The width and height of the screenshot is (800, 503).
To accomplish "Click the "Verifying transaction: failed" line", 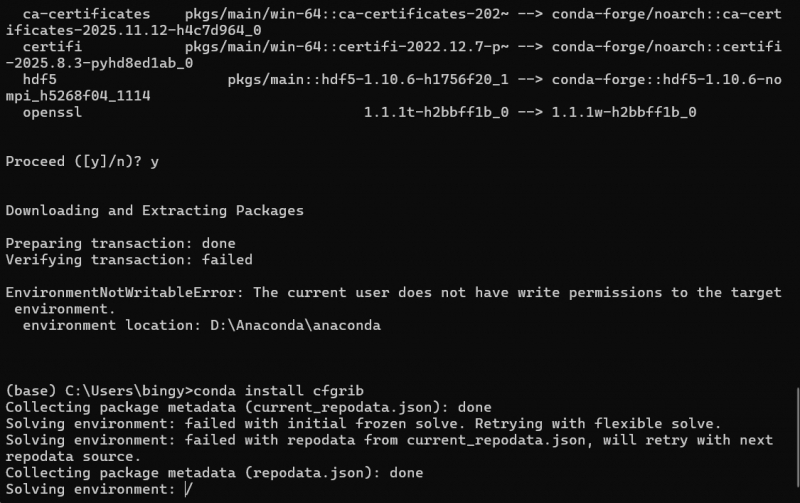I will click(129, 260).
